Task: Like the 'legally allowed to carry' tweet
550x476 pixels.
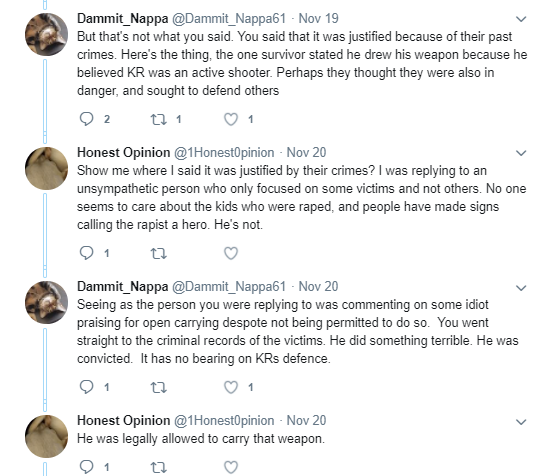Action: pyautogui.click(x=231, y=467)
